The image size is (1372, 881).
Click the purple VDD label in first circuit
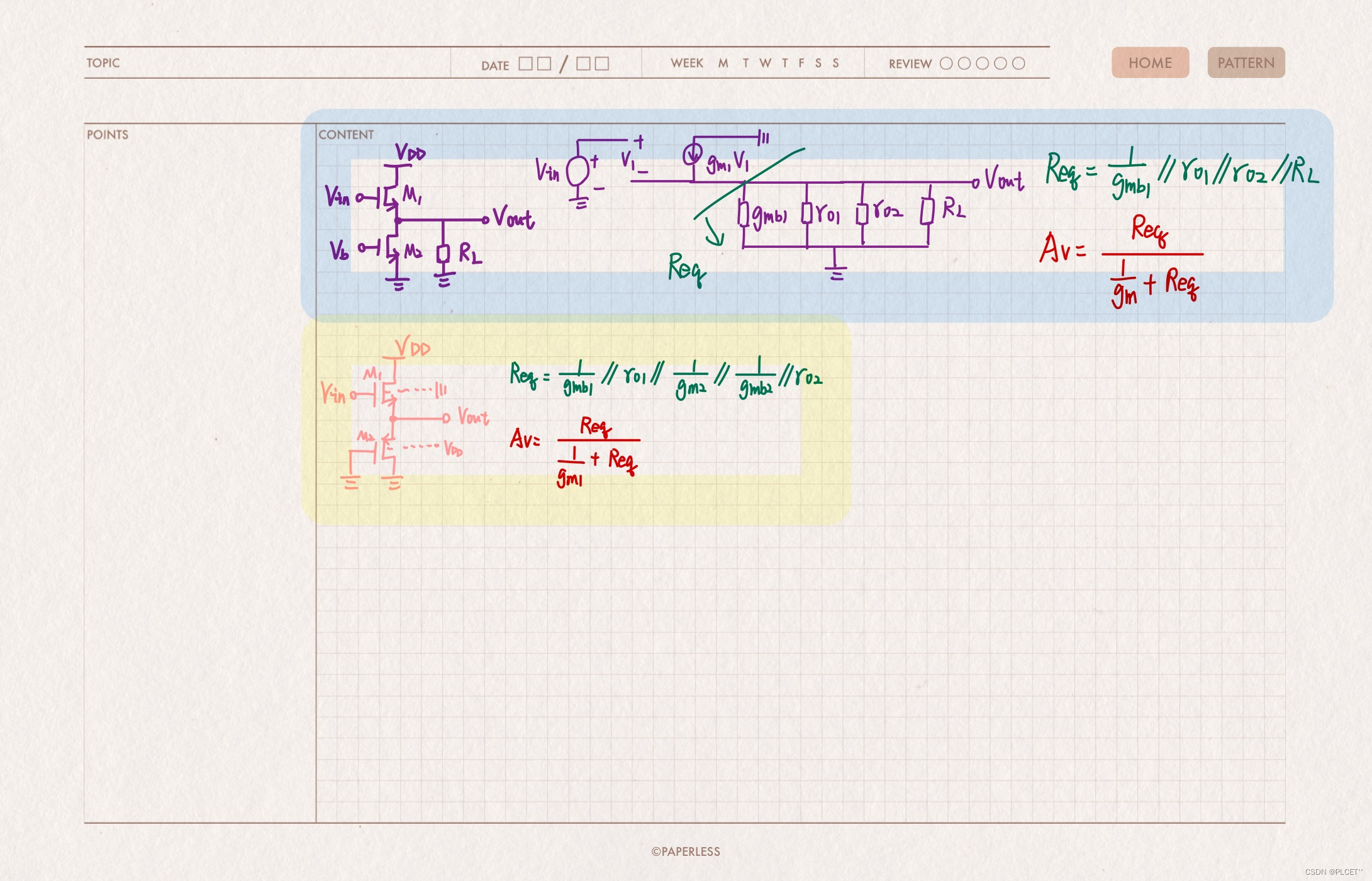point(410,153)
